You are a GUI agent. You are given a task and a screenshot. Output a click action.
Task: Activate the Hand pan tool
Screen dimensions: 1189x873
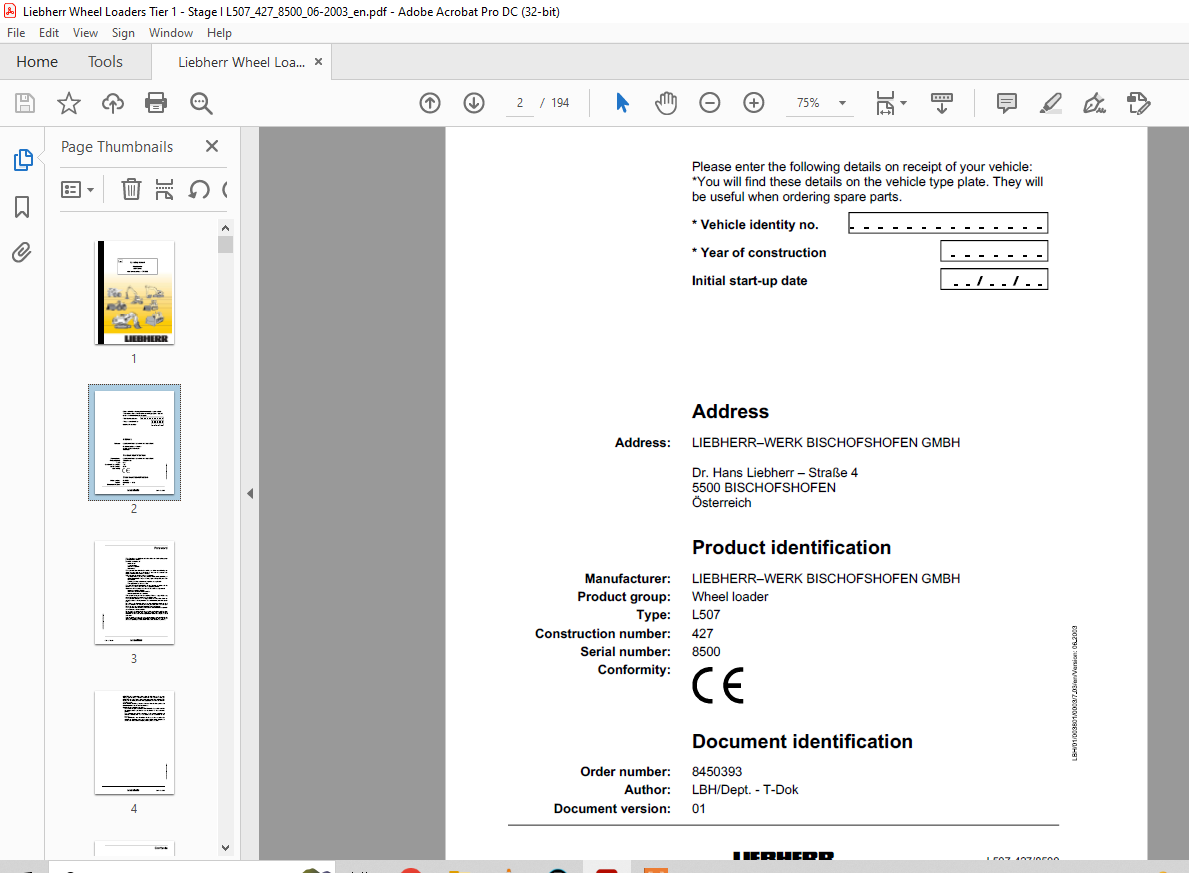666,103
